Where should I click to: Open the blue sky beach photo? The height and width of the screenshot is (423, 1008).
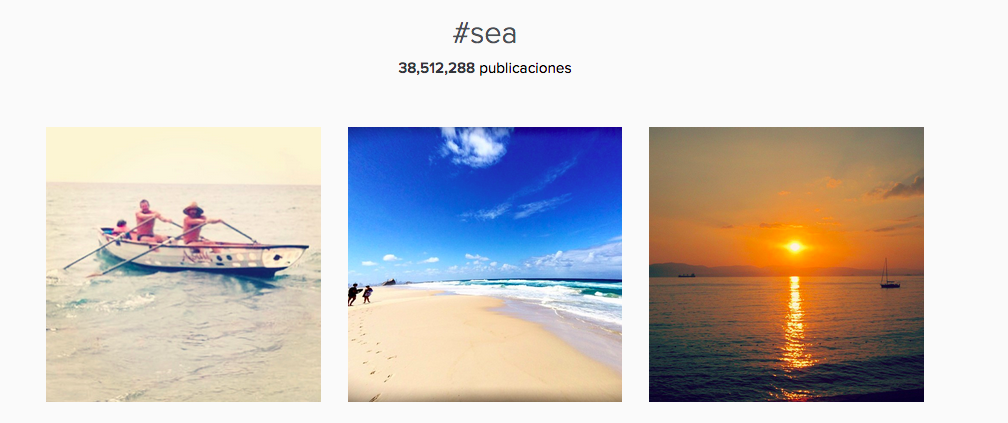[485, 264]
